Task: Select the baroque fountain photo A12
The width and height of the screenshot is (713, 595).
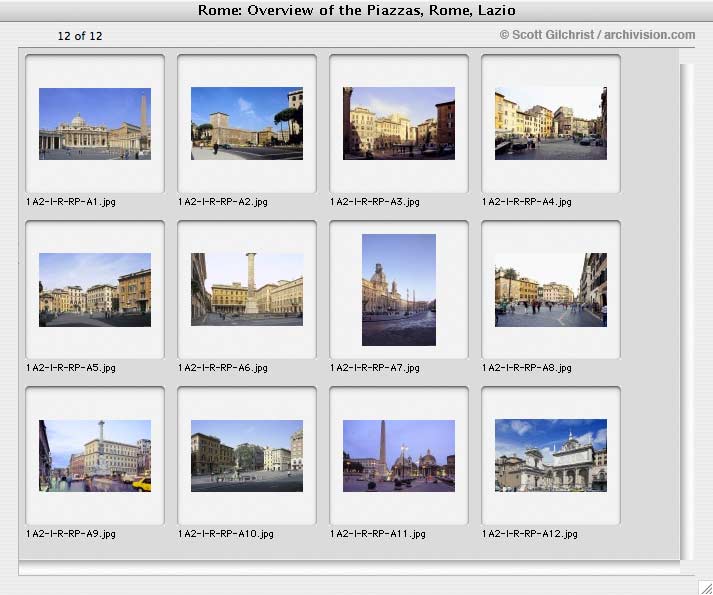Action: click(x=551, y=455)
